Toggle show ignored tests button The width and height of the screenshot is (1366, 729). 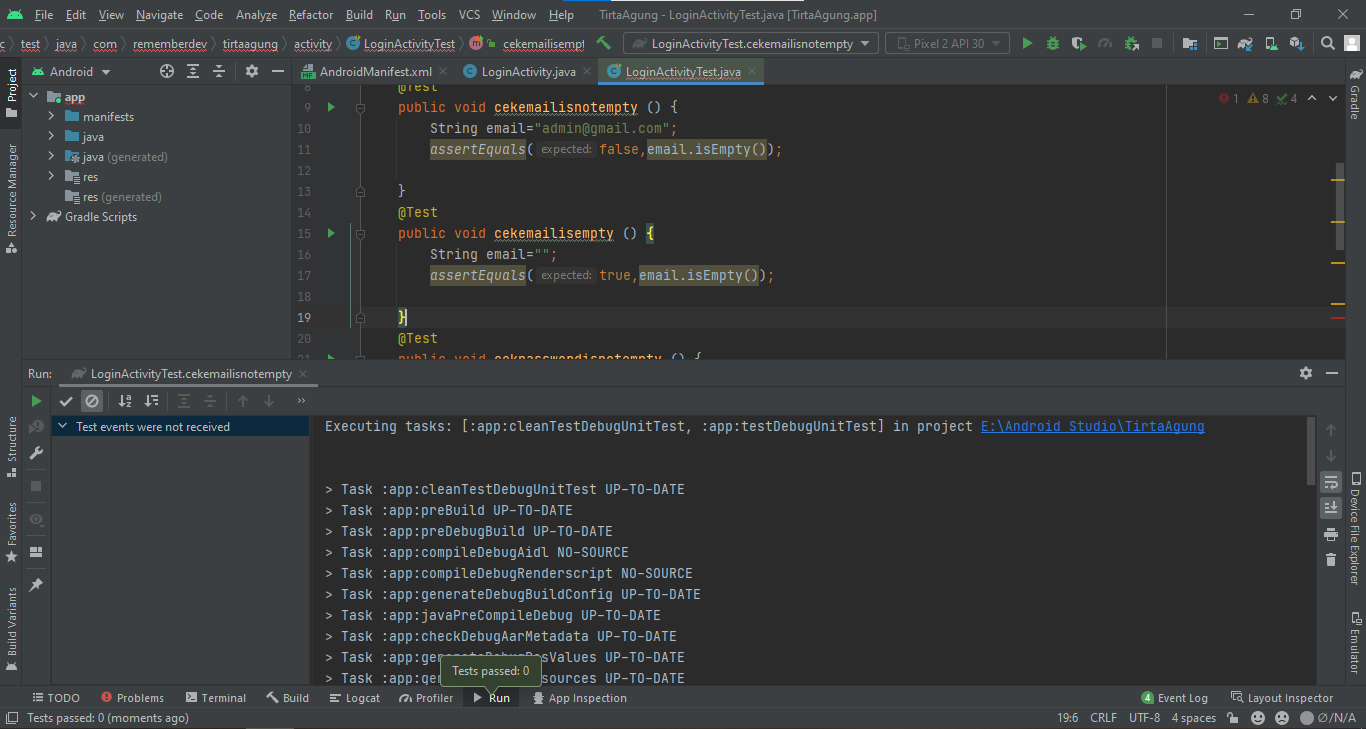(x=92, y=401)
